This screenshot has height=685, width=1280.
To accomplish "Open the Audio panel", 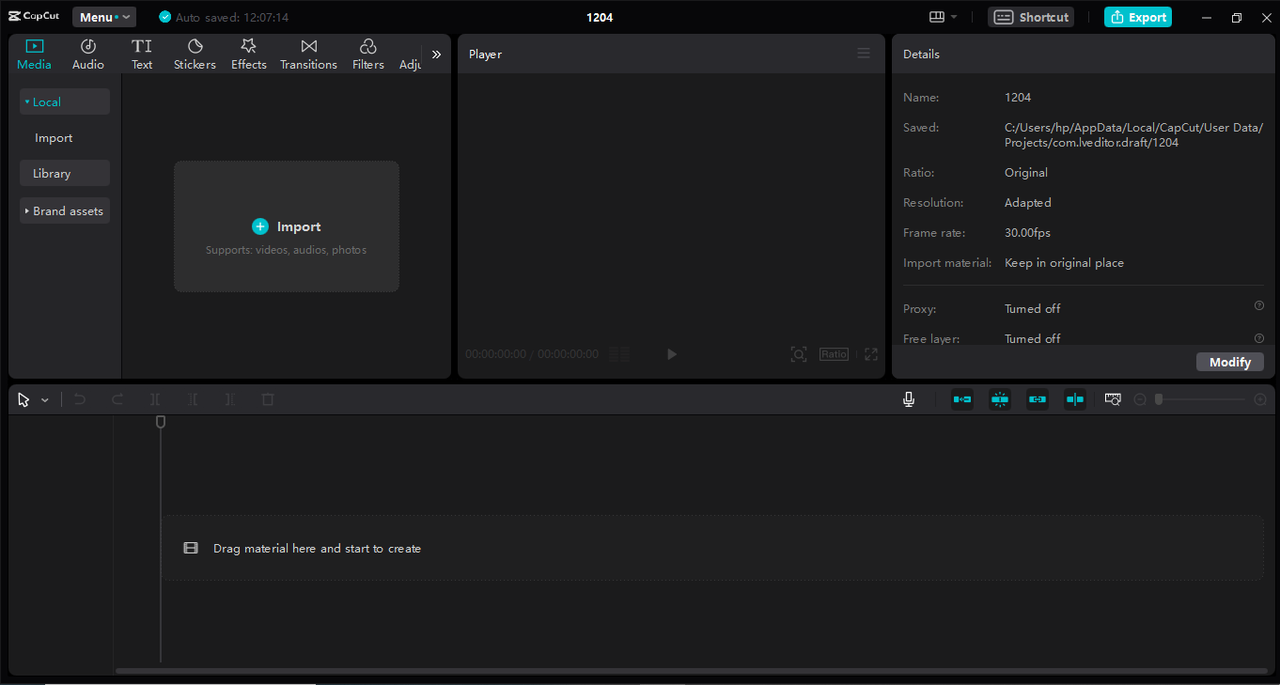I will click(x=88, y=54).
